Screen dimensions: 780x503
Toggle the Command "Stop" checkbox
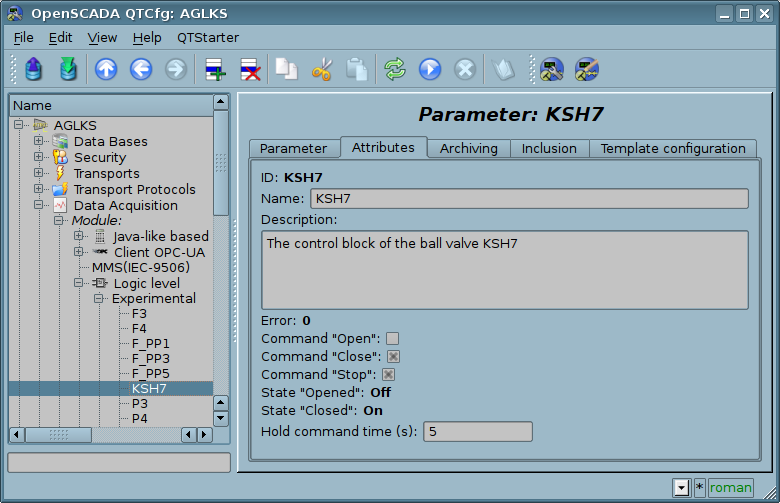389,375
